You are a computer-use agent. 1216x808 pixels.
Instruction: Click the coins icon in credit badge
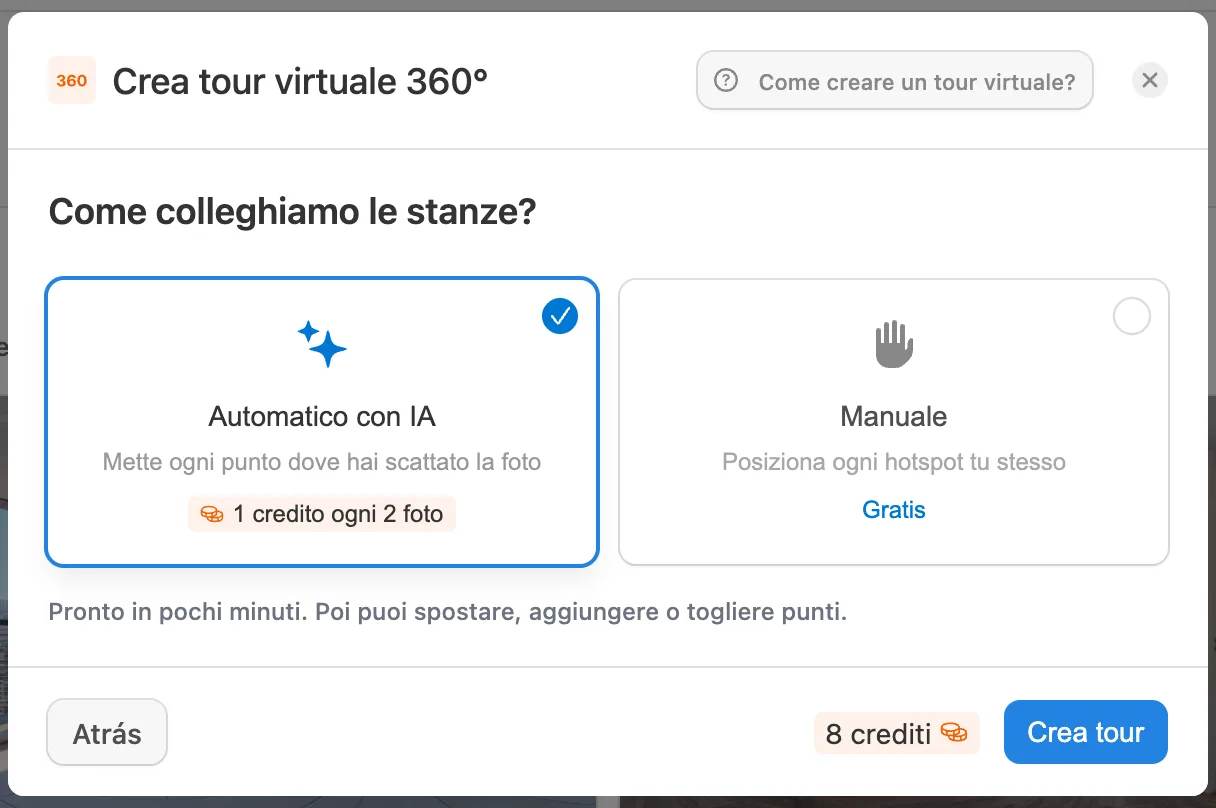[x=212, y=514]
